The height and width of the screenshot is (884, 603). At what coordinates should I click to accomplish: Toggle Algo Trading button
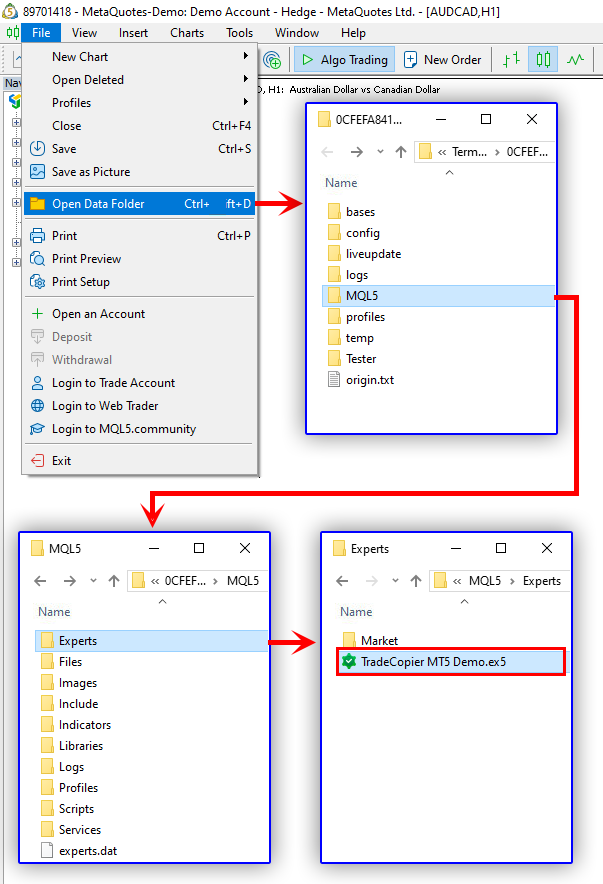point(344,59)
